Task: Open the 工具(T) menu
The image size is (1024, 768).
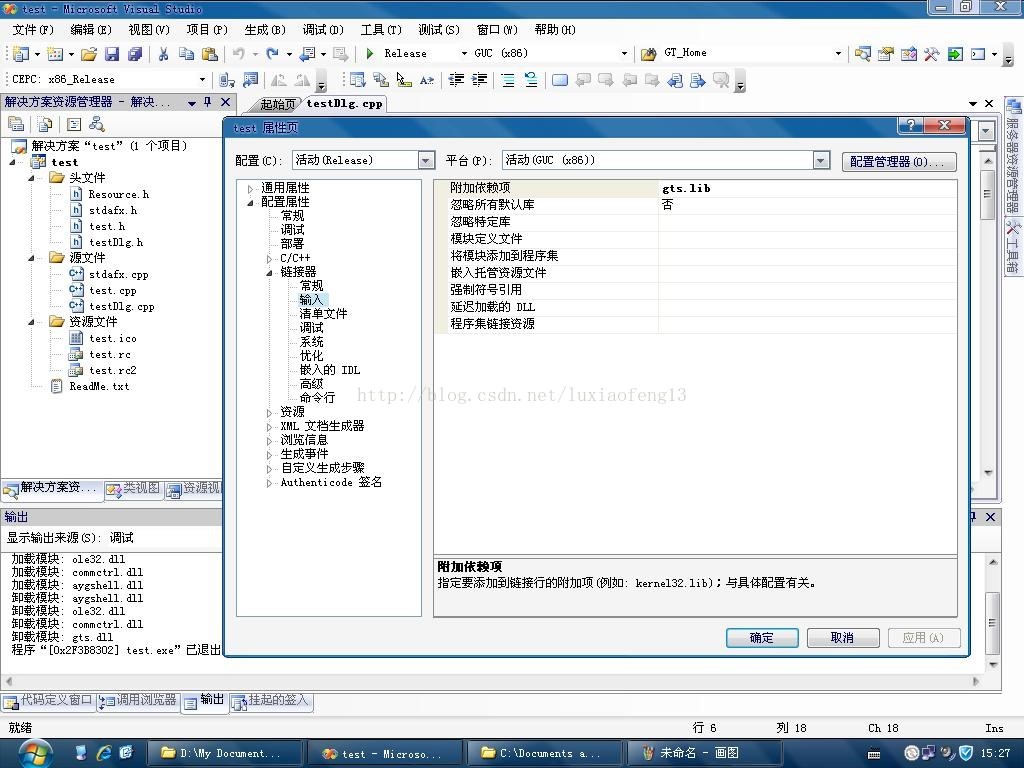Action: (x=381, y=30)
